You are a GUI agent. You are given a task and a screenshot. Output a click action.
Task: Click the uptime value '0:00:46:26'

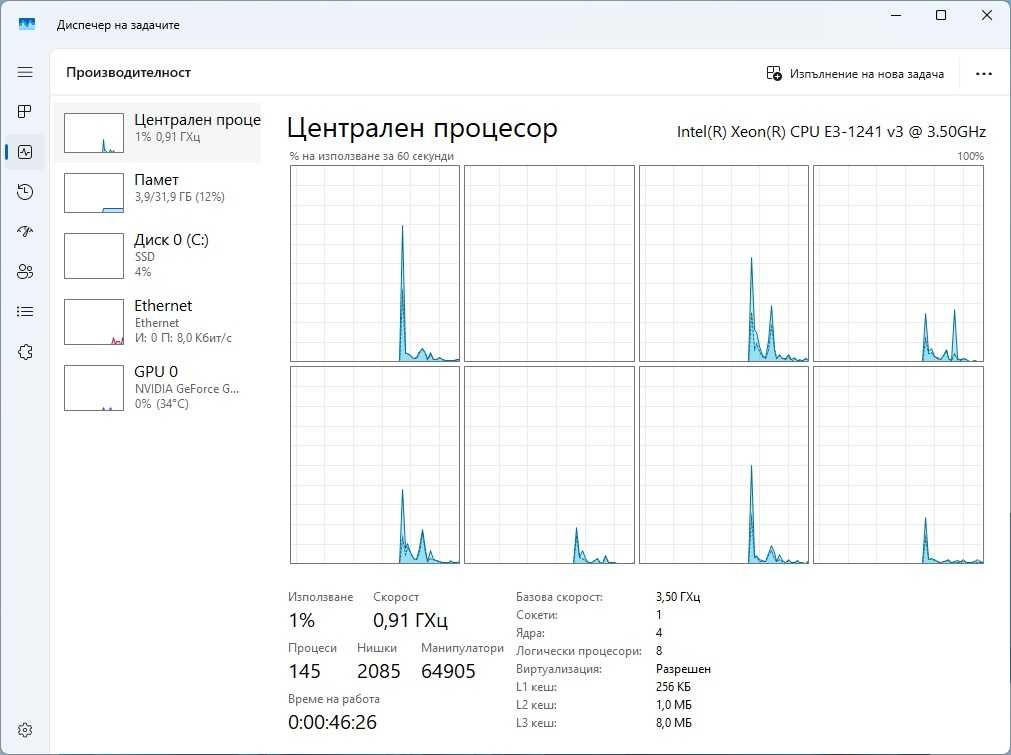(332, 722)
